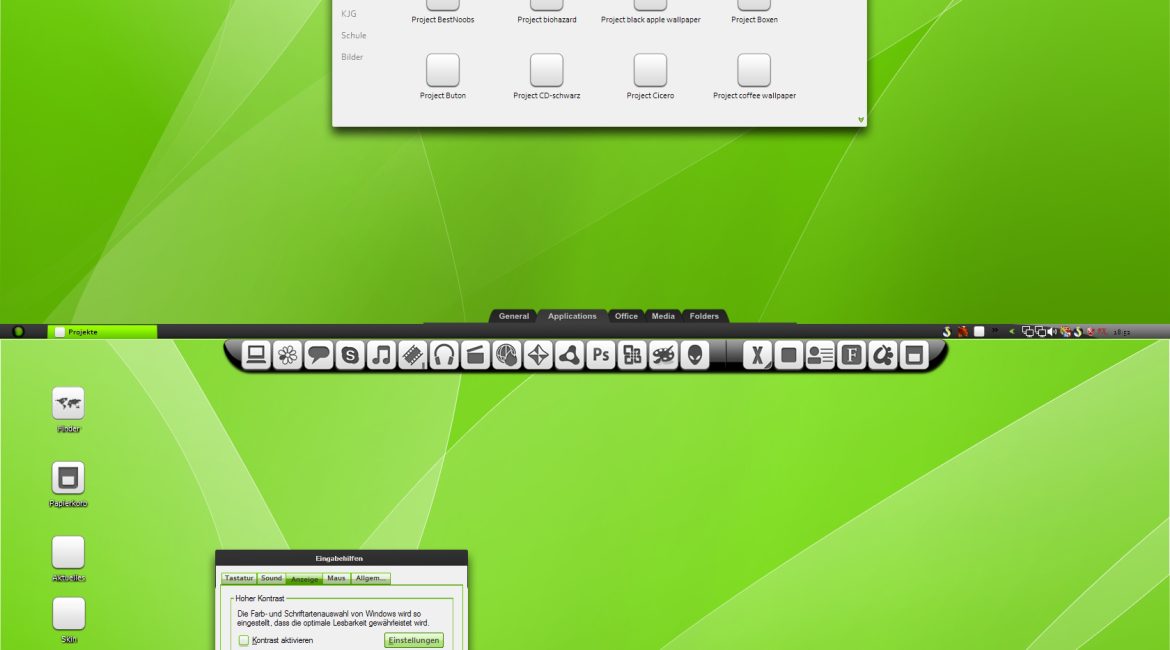
Task: Switch to the Office dock tab
Action: pos(626,316)
